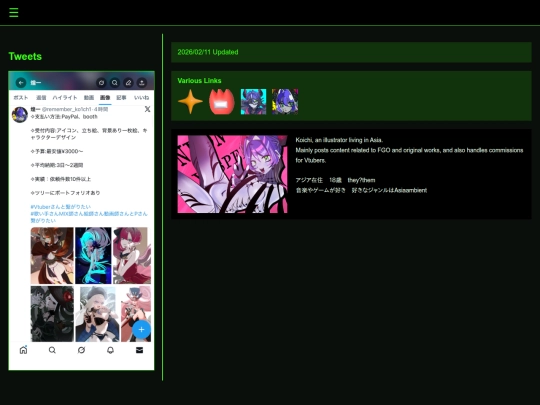Open the red tulip-shaped link icon
This screenshot has height=405, width=540.
221,102
